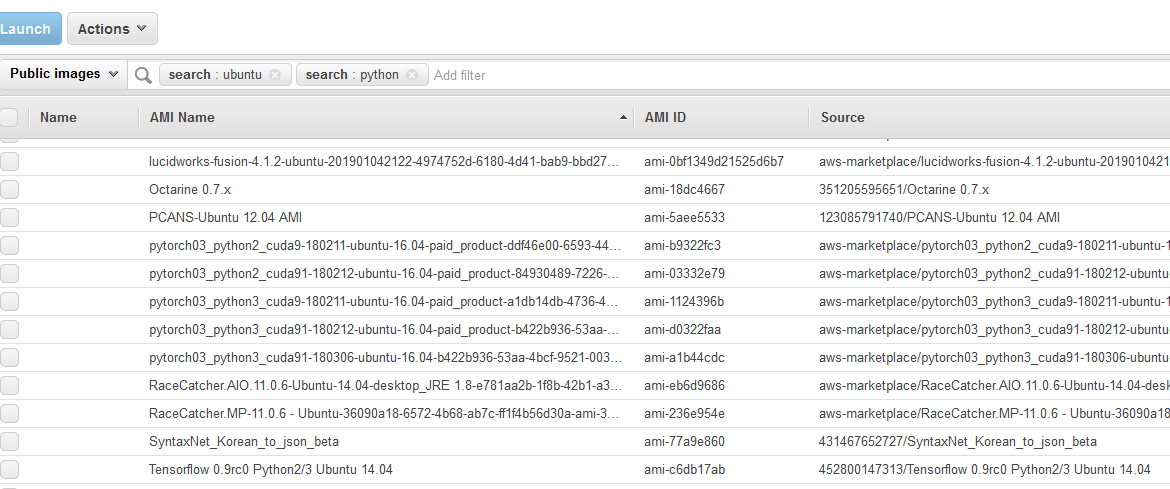Check the RaceCatcher.MP-11.0.6 row checkbox
Screen dimensions: 1170x489
pos(9,414)
